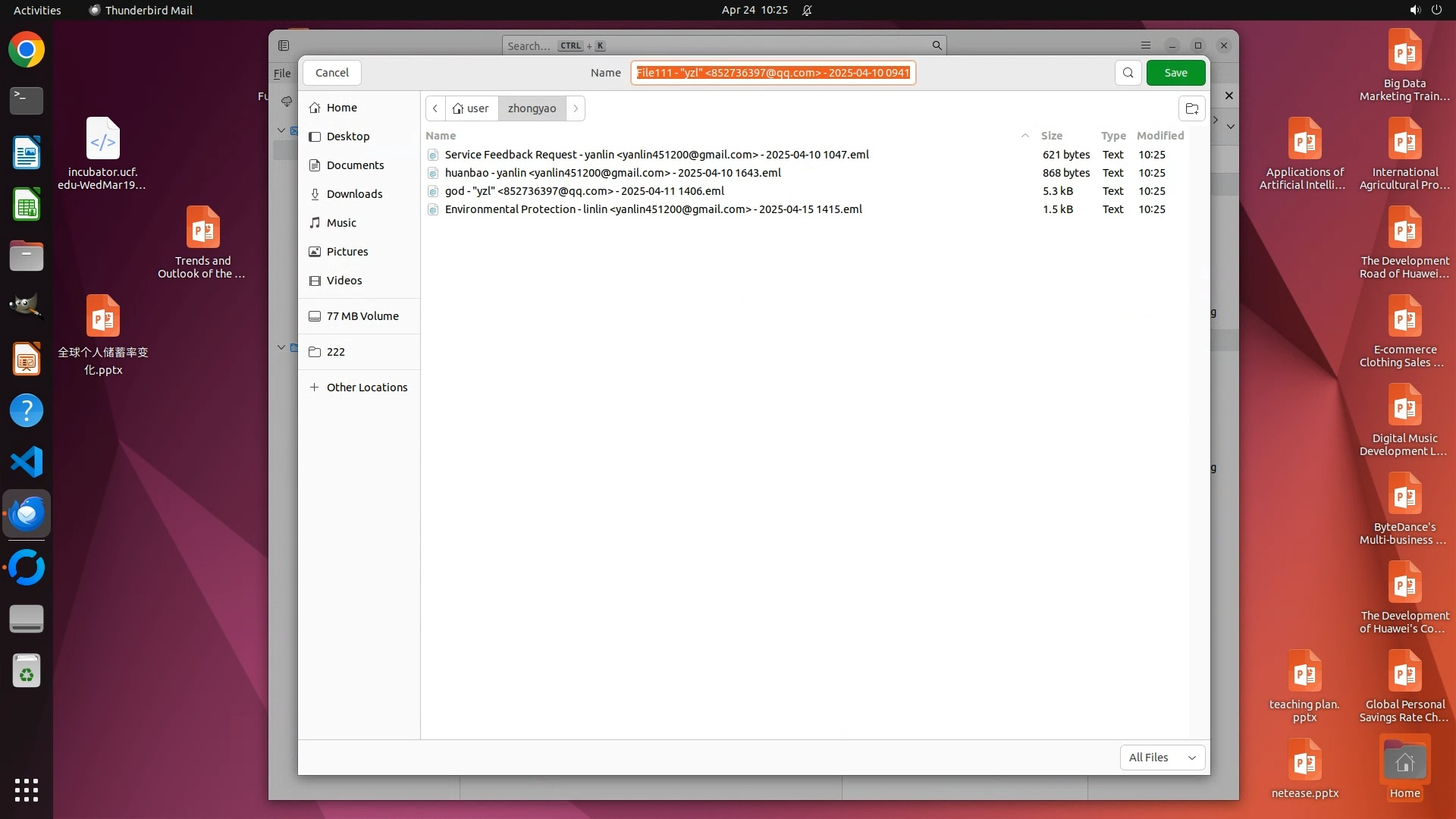Go back with the path bar left arrow
This screenshot has width=1456, height=819.
point(435,108)
